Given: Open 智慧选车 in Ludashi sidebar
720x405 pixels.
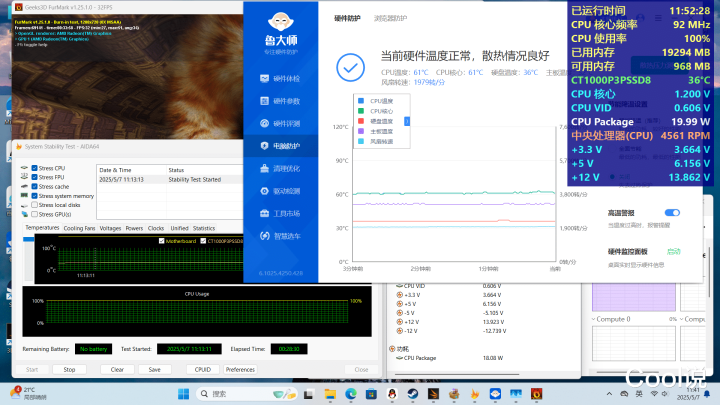Looking at the screenshot, I should tap(280, 236).
